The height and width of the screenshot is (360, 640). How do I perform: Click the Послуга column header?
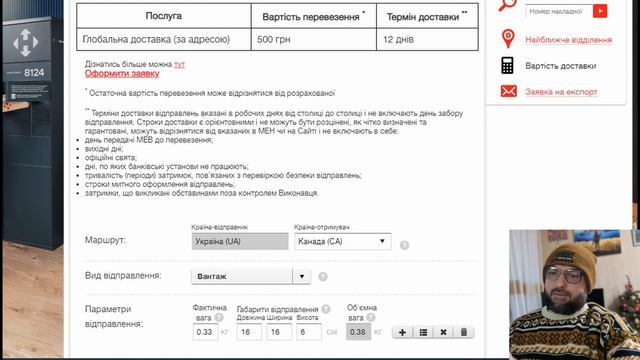164,16
